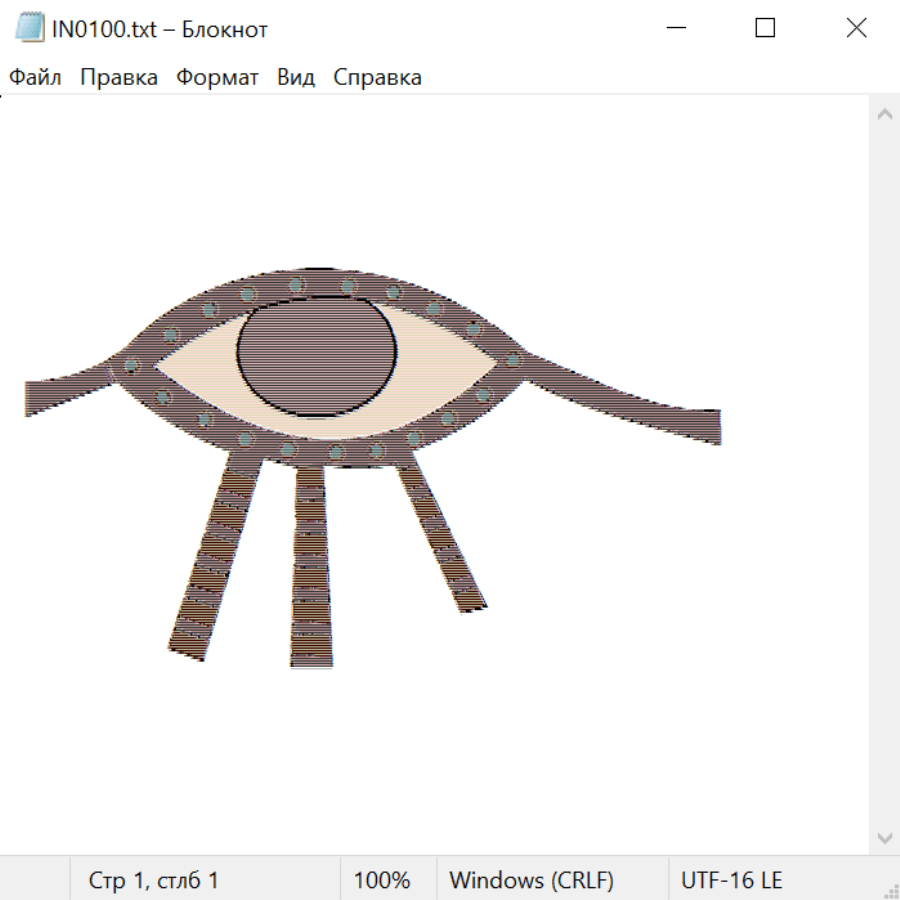This screenshot has height=900, width=900.
Task: Select the Справка menu
Action: tap(377, 78)
